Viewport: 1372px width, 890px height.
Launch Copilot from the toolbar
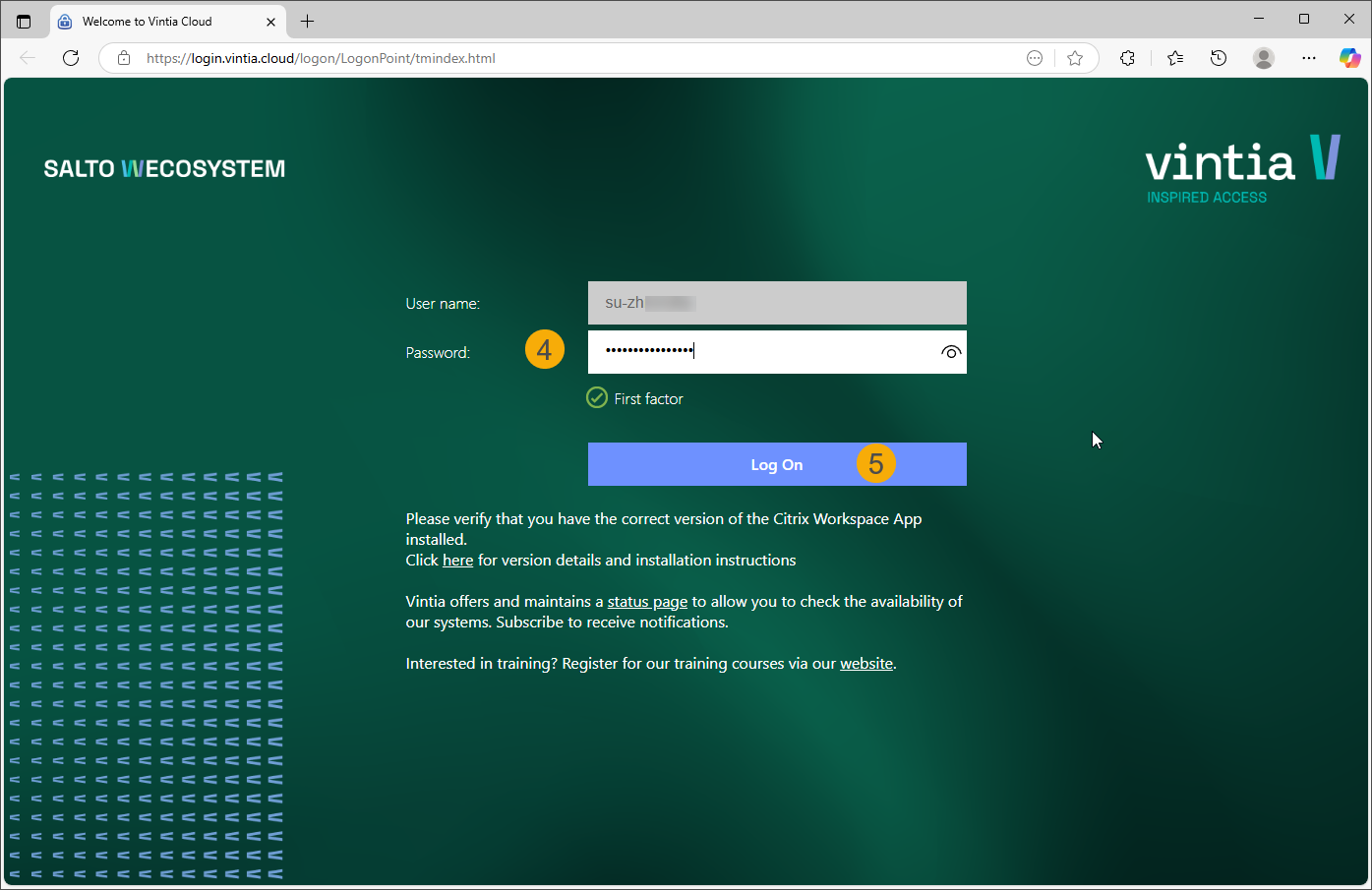point(1350,58)
